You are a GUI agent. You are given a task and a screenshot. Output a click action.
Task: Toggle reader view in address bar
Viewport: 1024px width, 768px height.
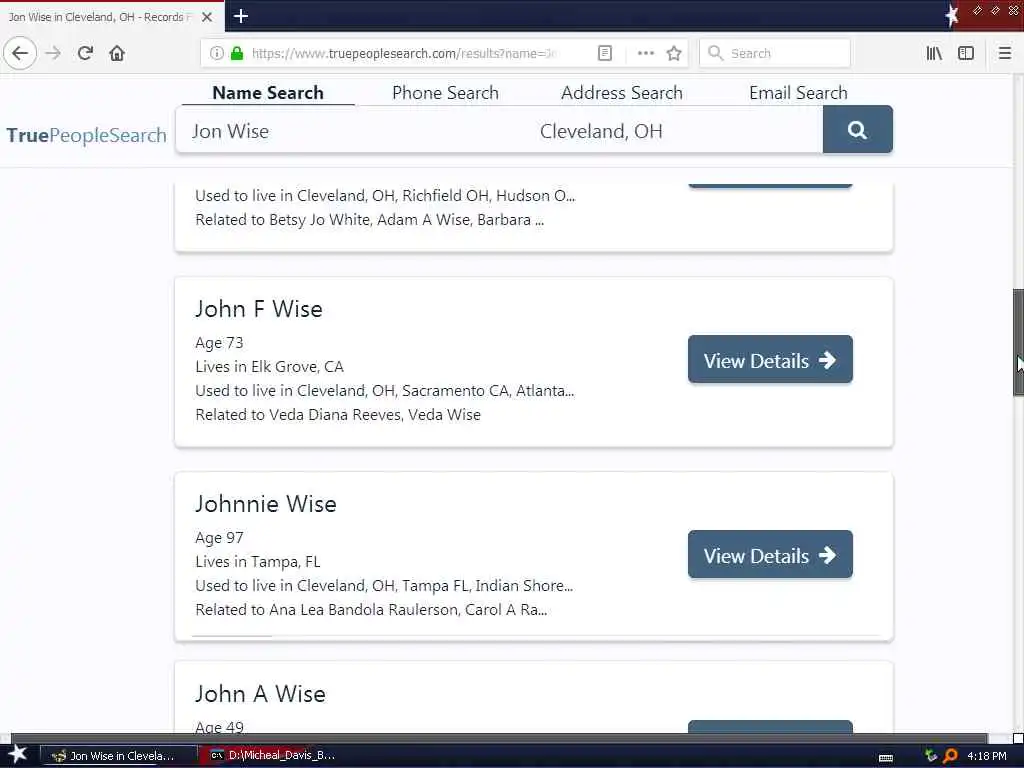coord(605,53)
